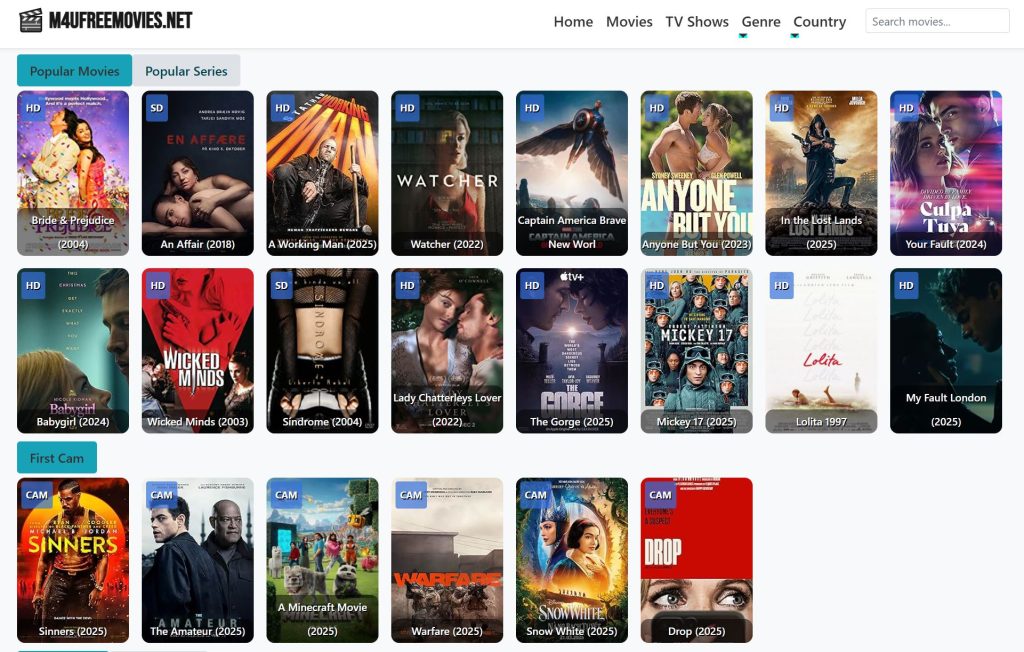
Task: Open In the Lost Lands (2025) poster
Action: 822,173
